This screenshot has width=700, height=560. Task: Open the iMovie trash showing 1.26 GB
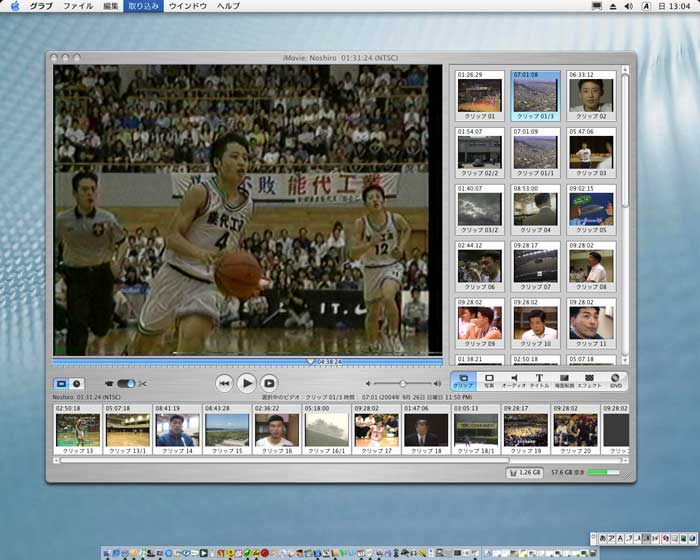(x=525, y=472)
